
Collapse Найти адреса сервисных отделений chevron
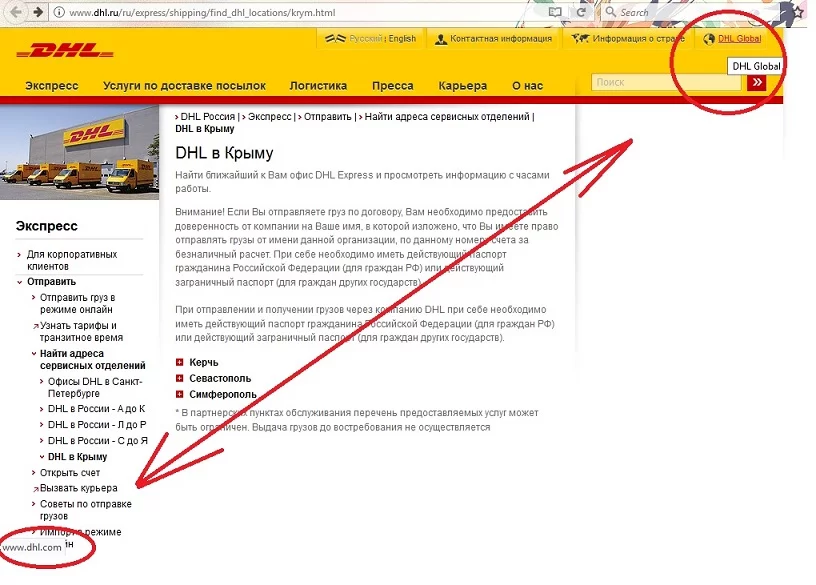[34, 354]
